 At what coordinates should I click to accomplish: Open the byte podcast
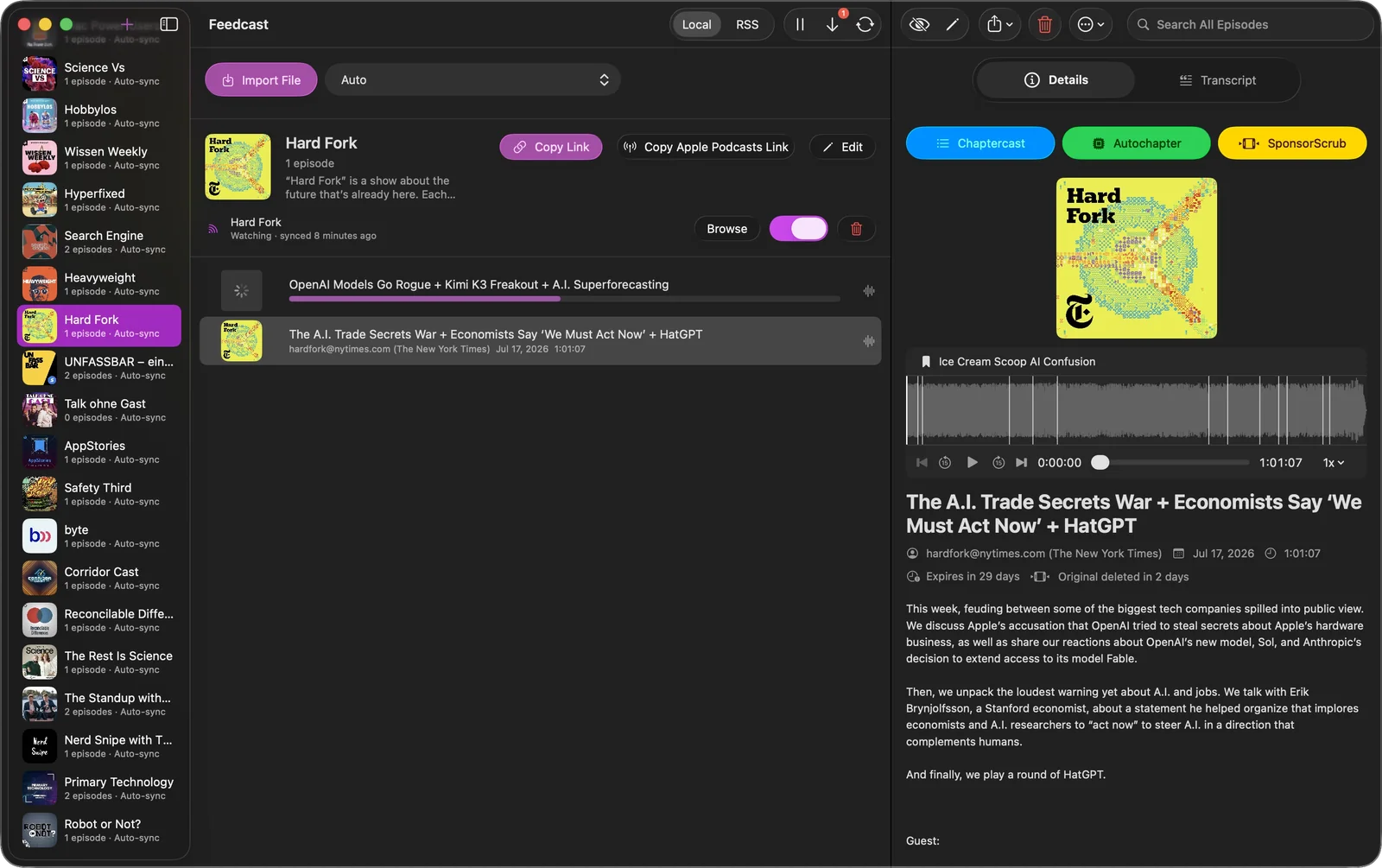point(99,536)
